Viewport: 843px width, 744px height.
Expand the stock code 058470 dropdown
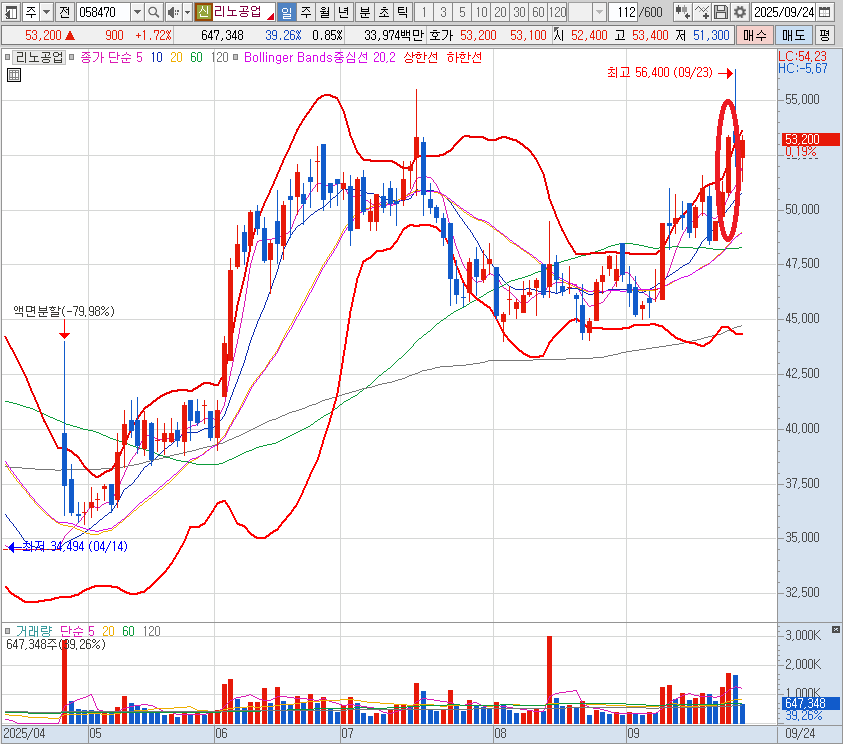click(x=135, y=12)
